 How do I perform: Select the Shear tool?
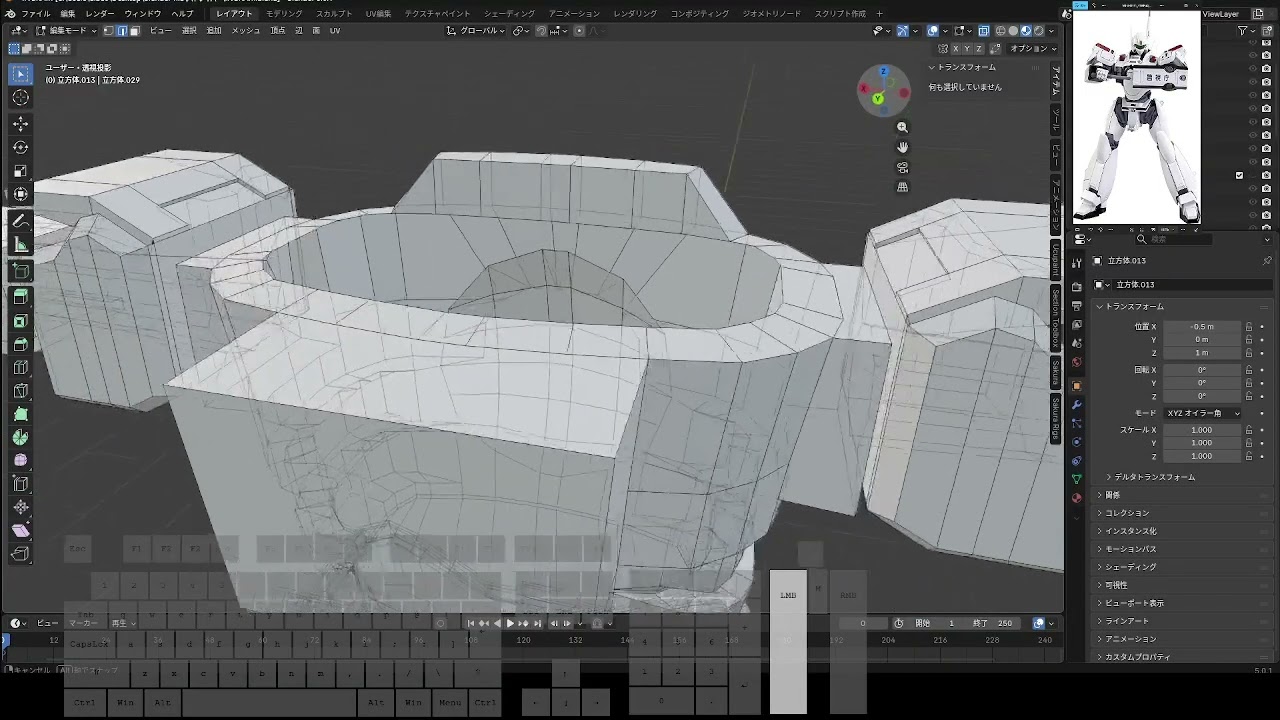(21, 530)
